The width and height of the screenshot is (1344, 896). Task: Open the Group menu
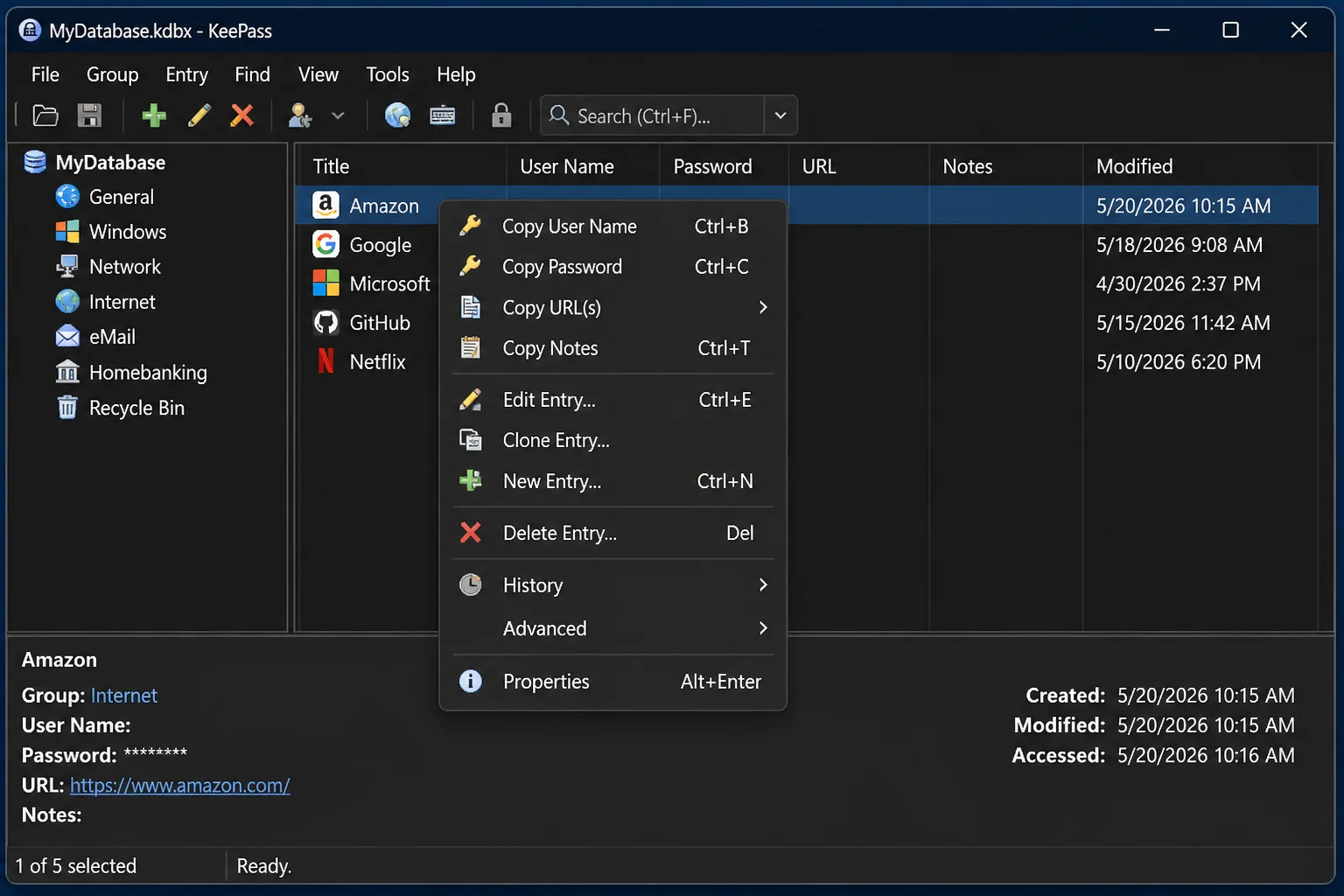coord(113,74)
